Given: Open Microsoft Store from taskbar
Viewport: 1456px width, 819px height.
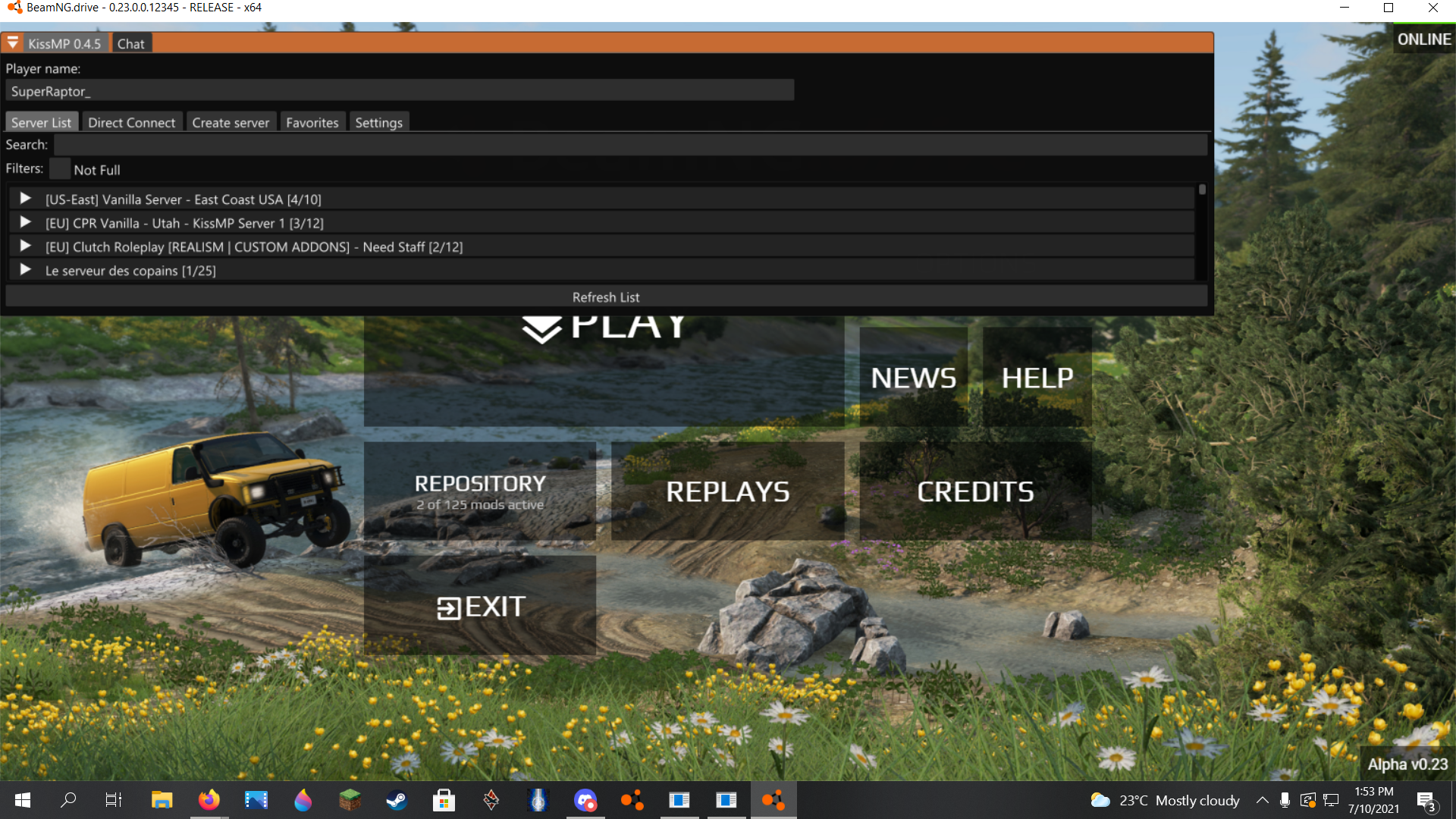Looking at the screenshot, I should pos(444,800).
